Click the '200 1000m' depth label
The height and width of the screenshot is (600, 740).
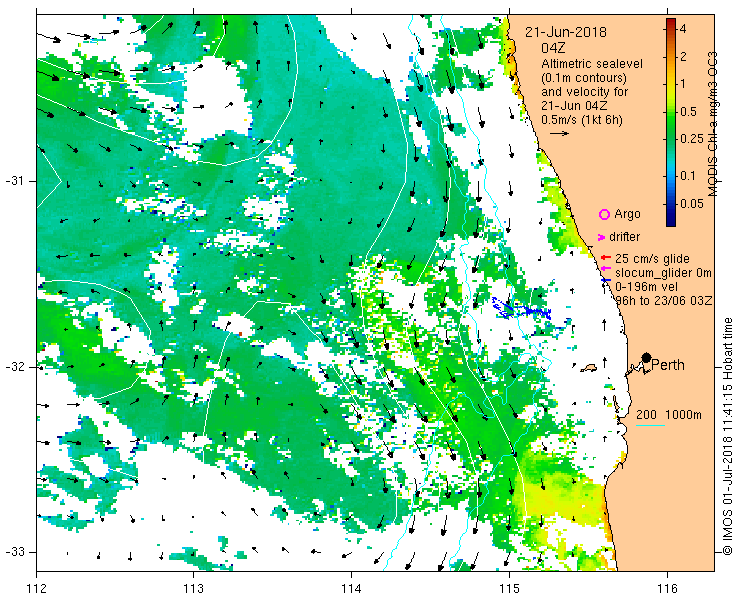(x=669, y=415)
